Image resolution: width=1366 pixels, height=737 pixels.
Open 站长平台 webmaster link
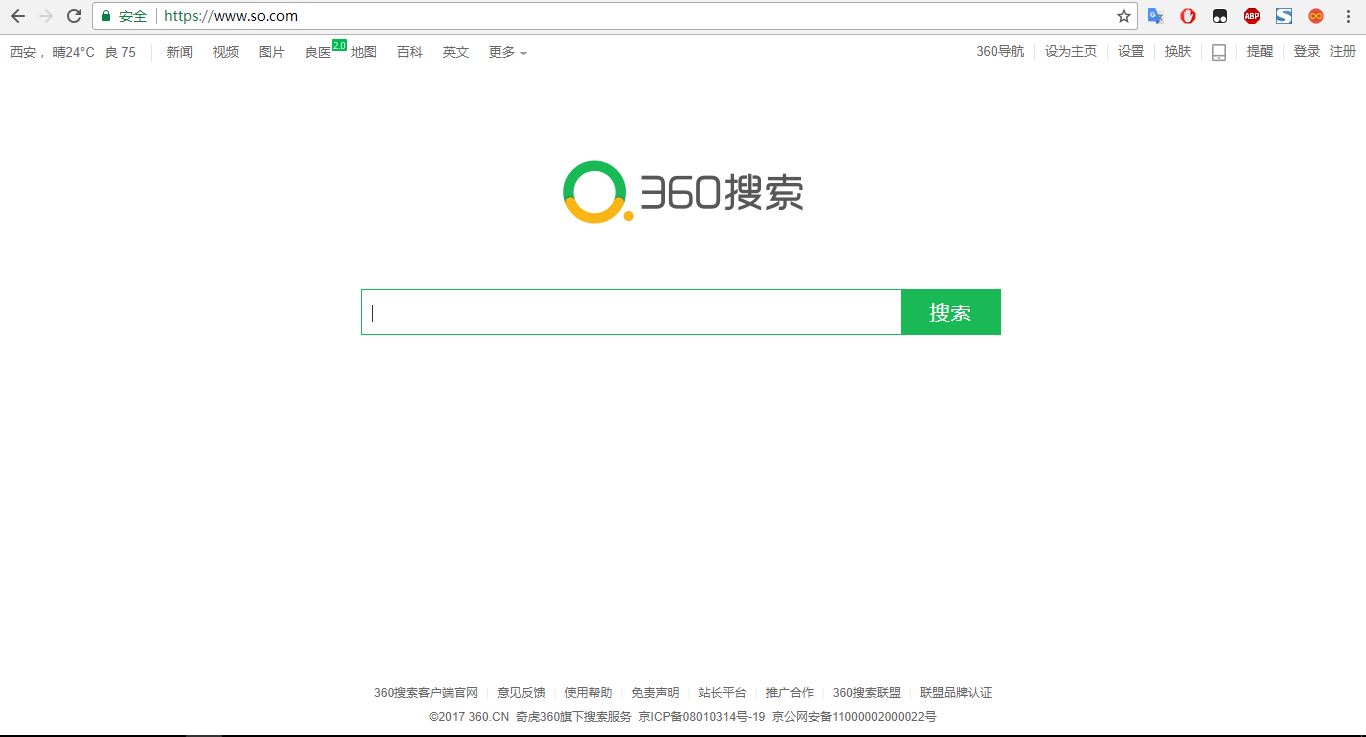click(x=723, y=693)
